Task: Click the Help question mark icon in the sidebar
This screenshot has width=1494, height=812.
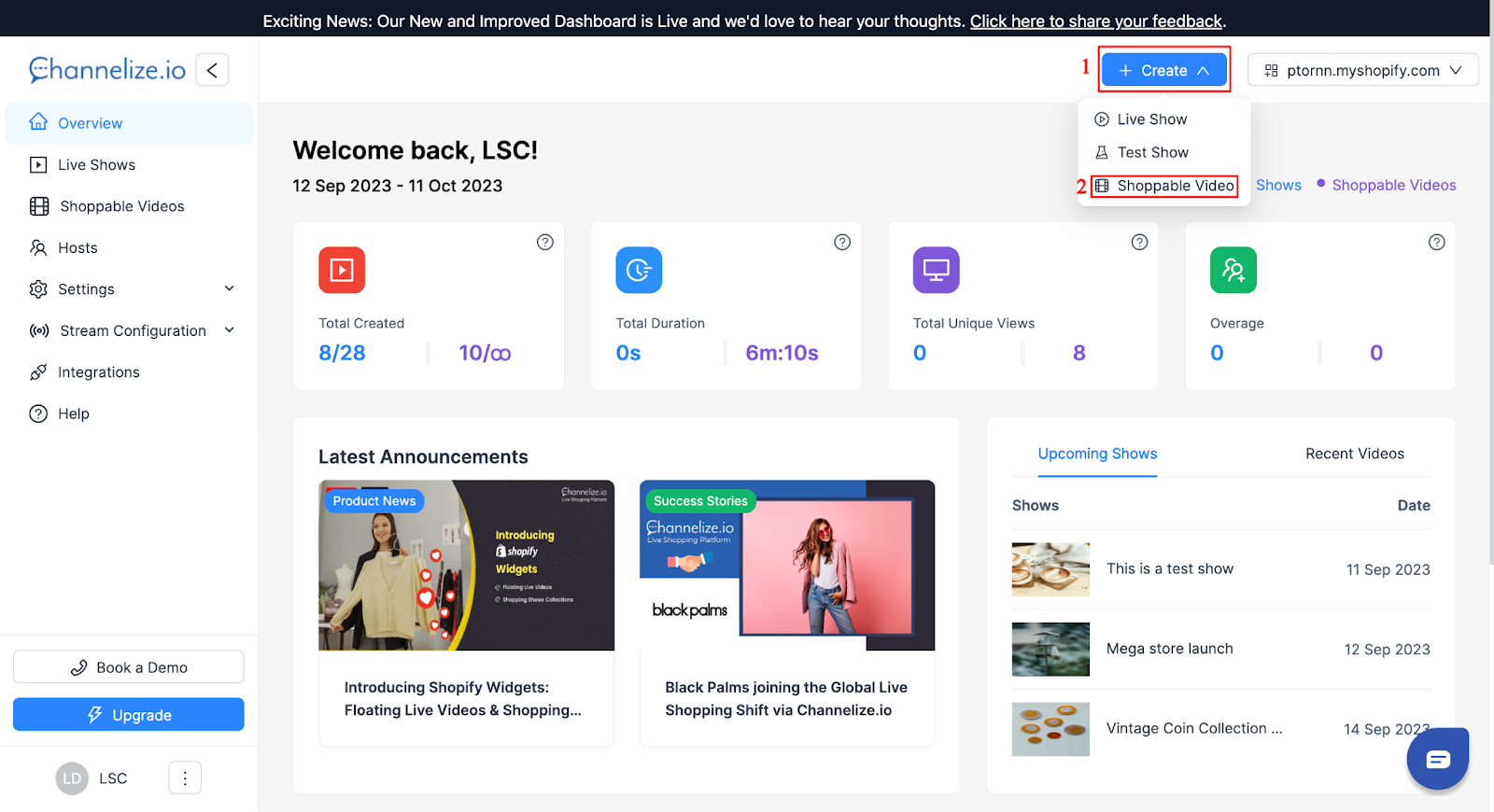Action: [38, 413]
